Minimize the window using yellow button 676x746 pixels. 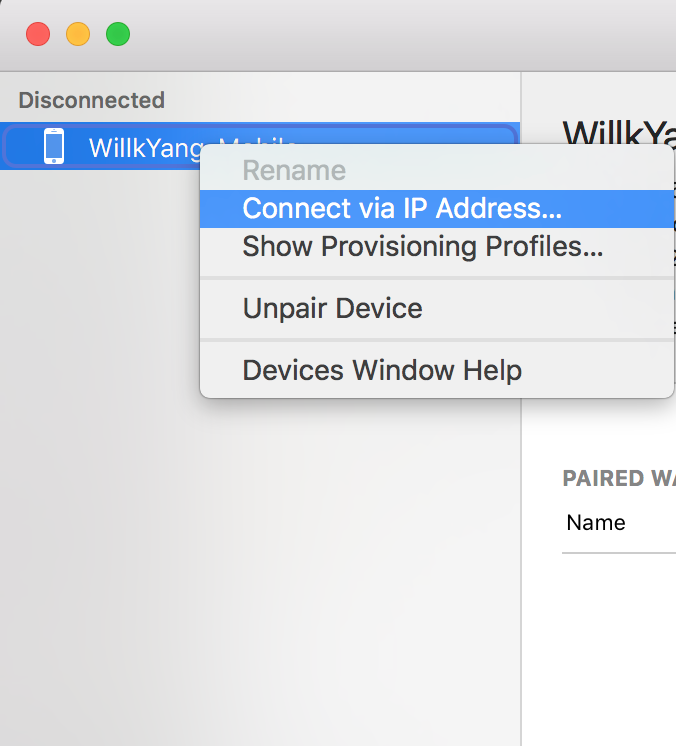(x=78, y=34)
